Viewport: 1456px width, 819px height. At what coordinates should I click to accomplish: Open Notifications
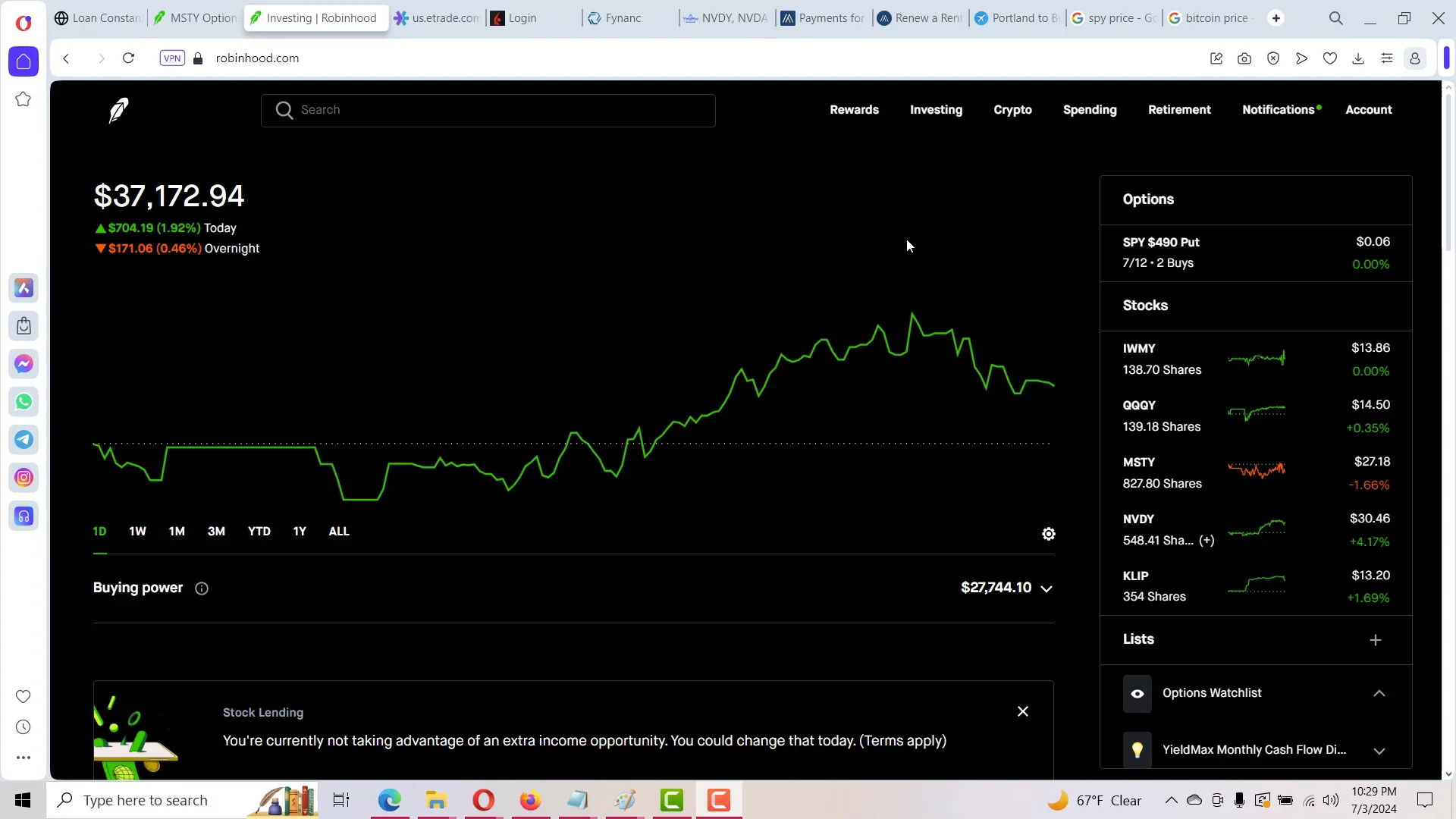click(1278, 110)
